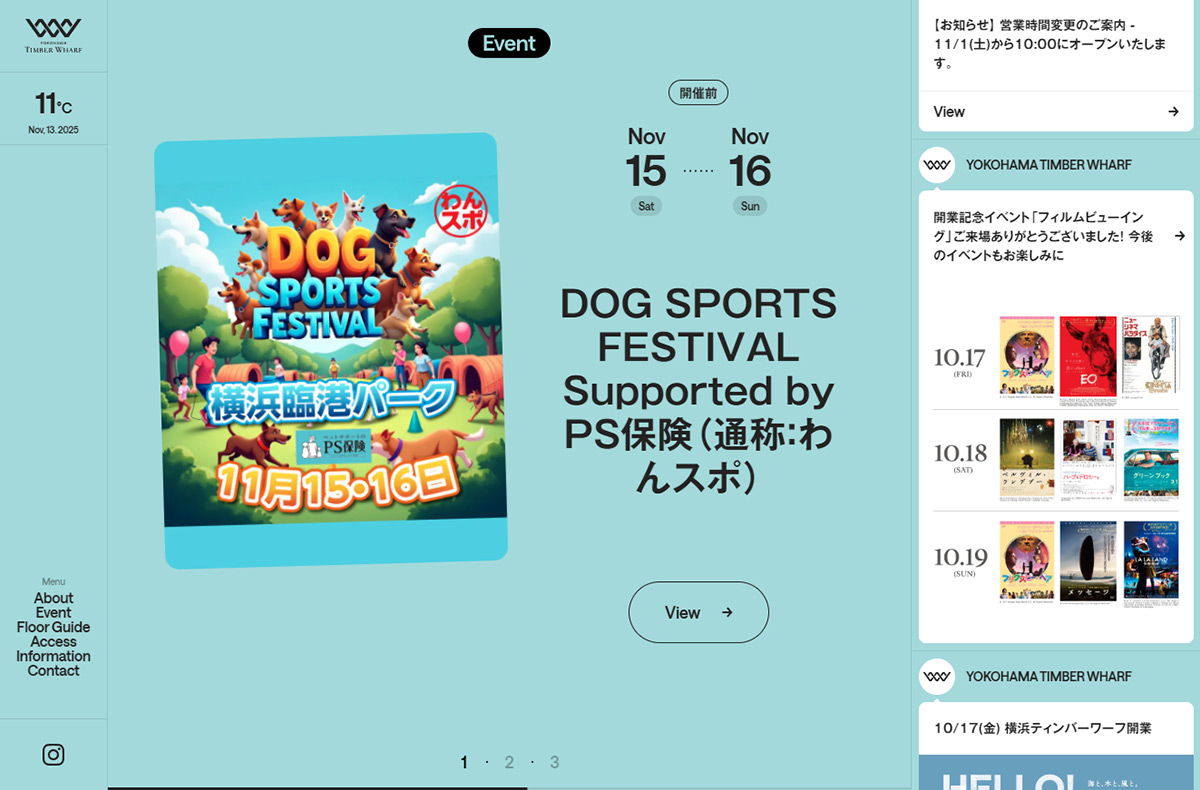Click the Dog Sports Festival poster image

point(331,351)
